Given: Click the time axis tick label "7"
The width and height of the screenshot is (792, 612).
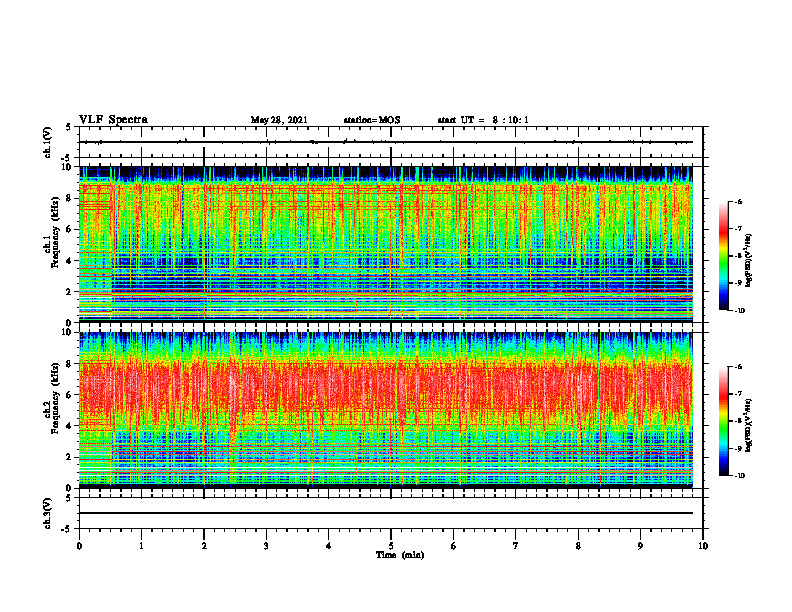Looking at the screenshot, I should [516, 546].
